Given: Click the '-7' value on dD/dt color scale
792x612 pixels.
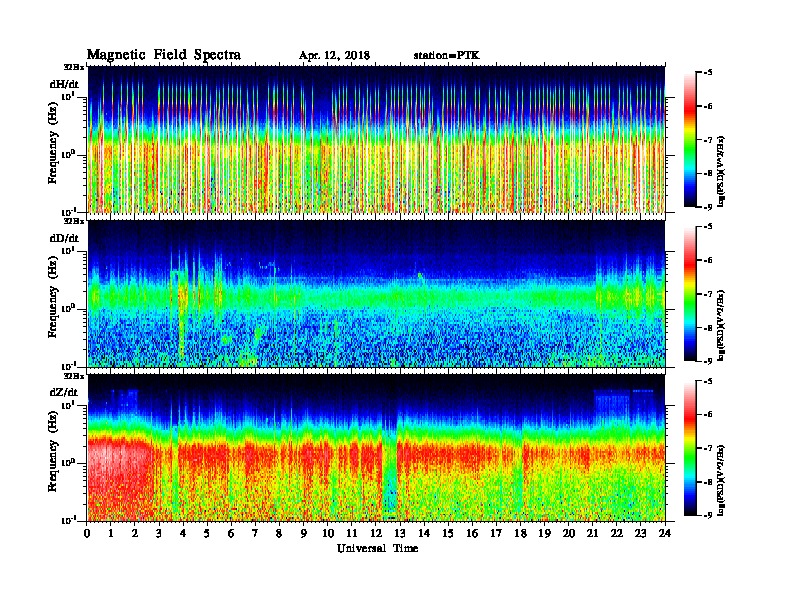Looking at the screenshot, I should [707, 294].
